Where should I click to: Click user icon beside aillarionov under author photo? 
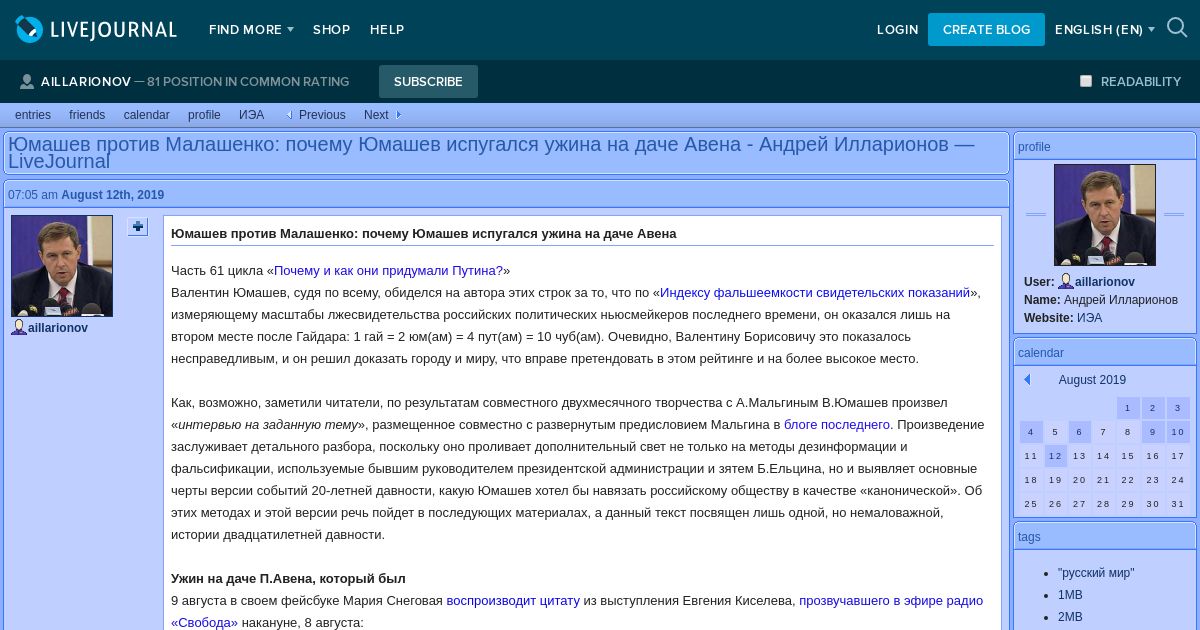pyautogui.click(x=19, y=327)
